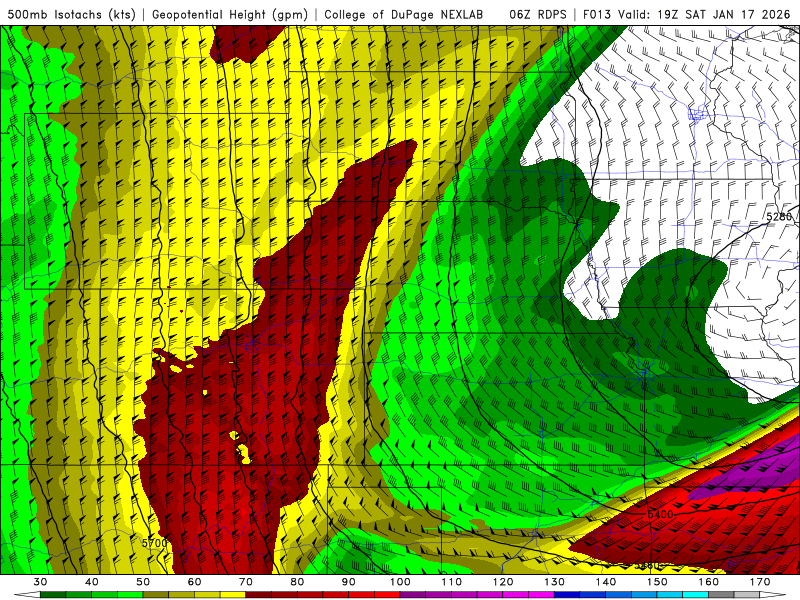800x600 pixels.
Task: Click the yellow swatch just left of 70
Action: (x=233, y=595)
